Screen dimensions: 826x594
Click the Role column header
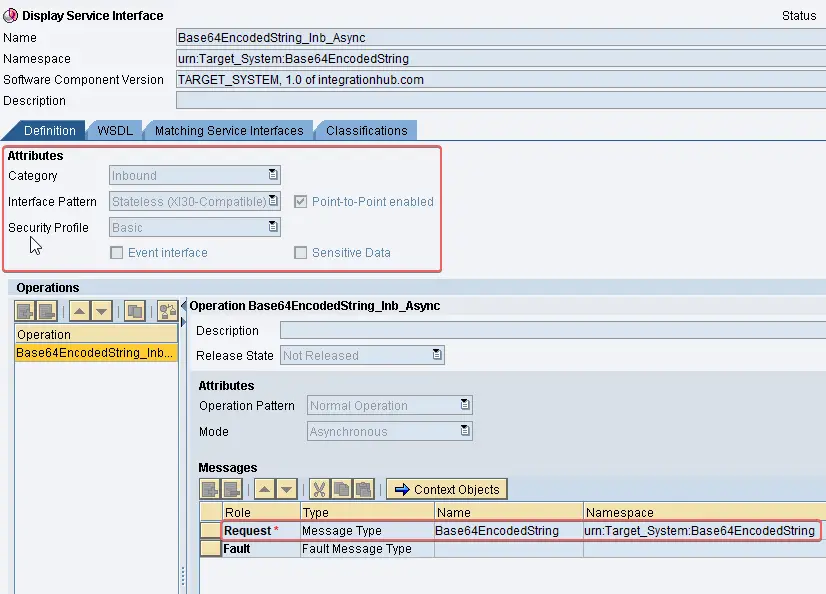tap(261, 512)
